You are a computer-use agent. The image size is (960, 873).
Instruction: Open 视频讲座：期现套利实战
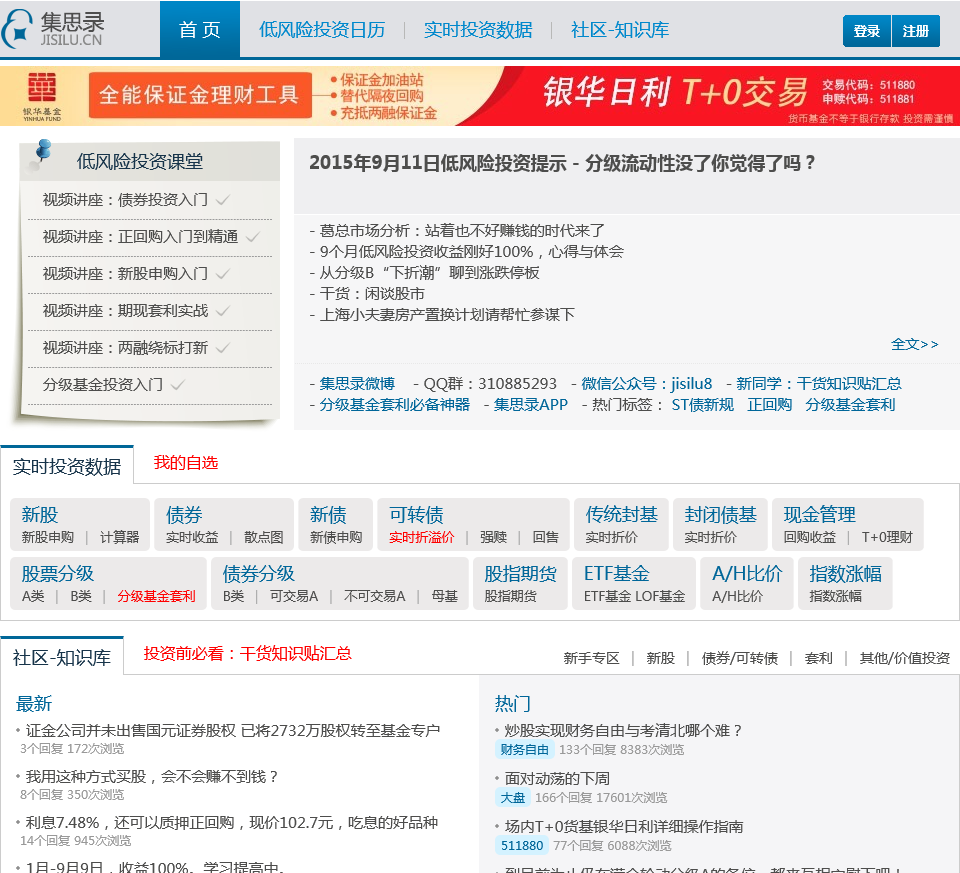pyautogui.click(x=126, y=310)
